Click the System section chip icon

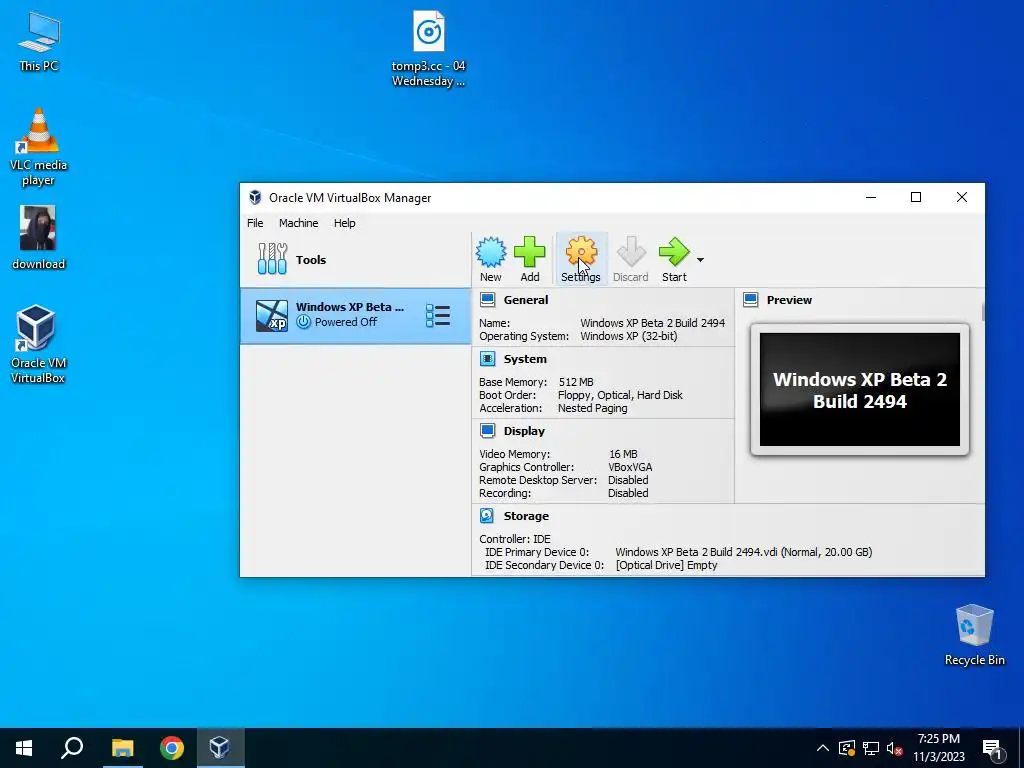point(487,359)
